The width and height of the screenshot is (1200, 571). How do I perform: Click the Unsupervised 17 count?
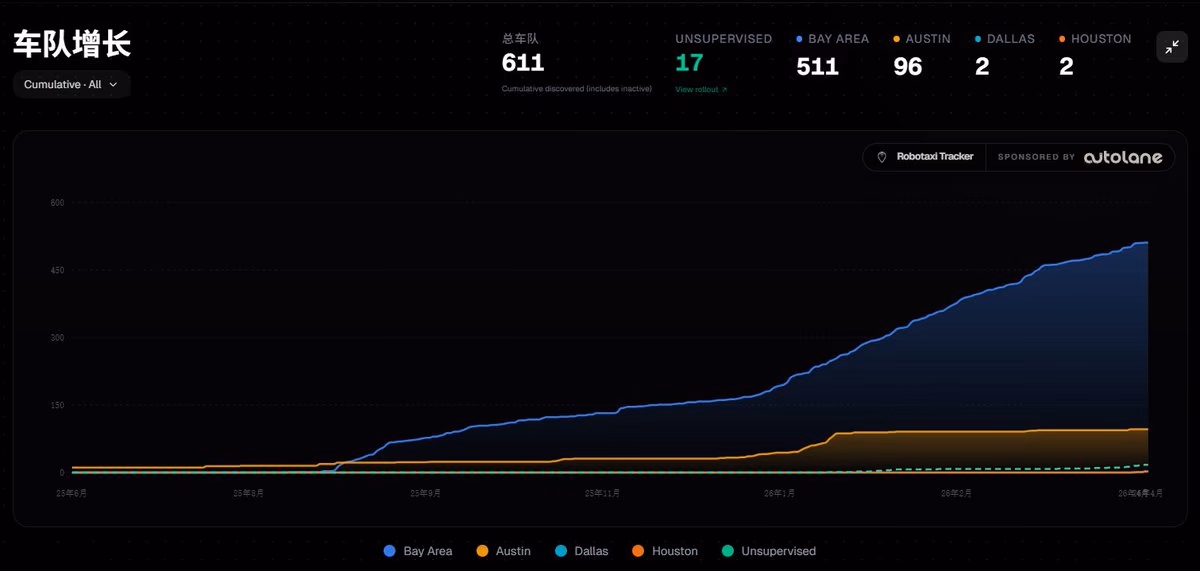689,63
